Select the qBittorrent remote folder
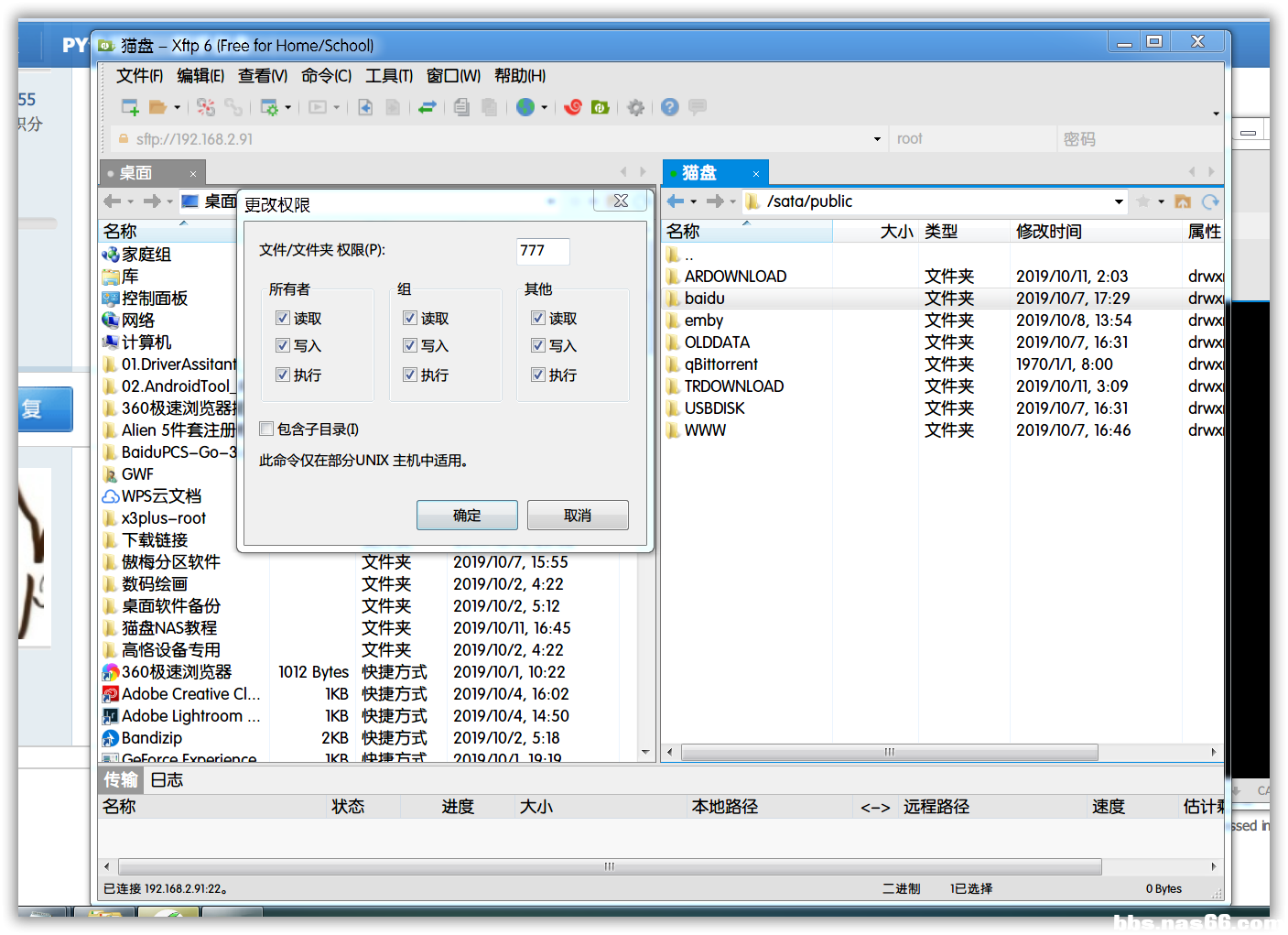Image resolution: width=1288 pixels, height=935 pixels. point(720,364)
